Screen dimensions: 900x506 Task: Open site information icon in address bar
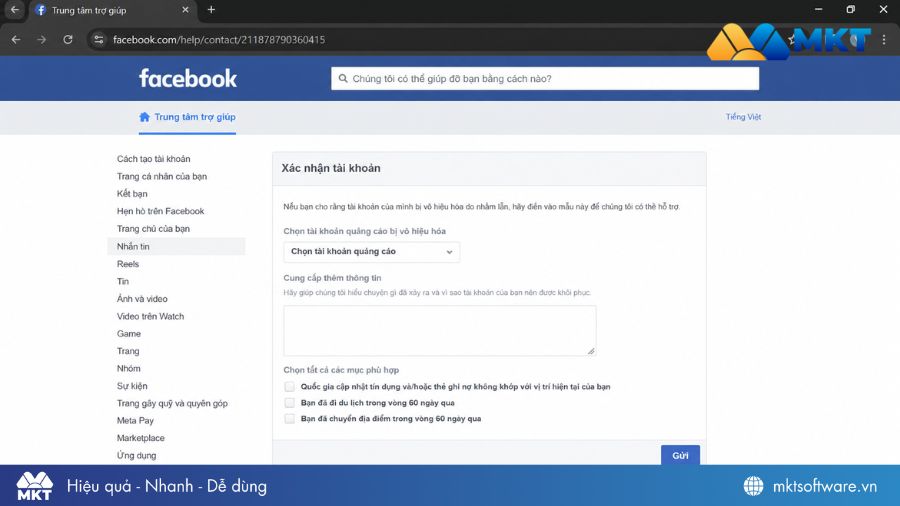point(99,40)
